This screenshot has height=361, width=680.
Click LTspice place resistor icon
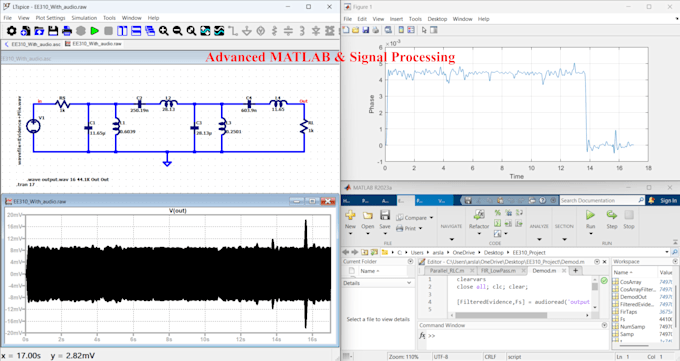tap(275, 31)
